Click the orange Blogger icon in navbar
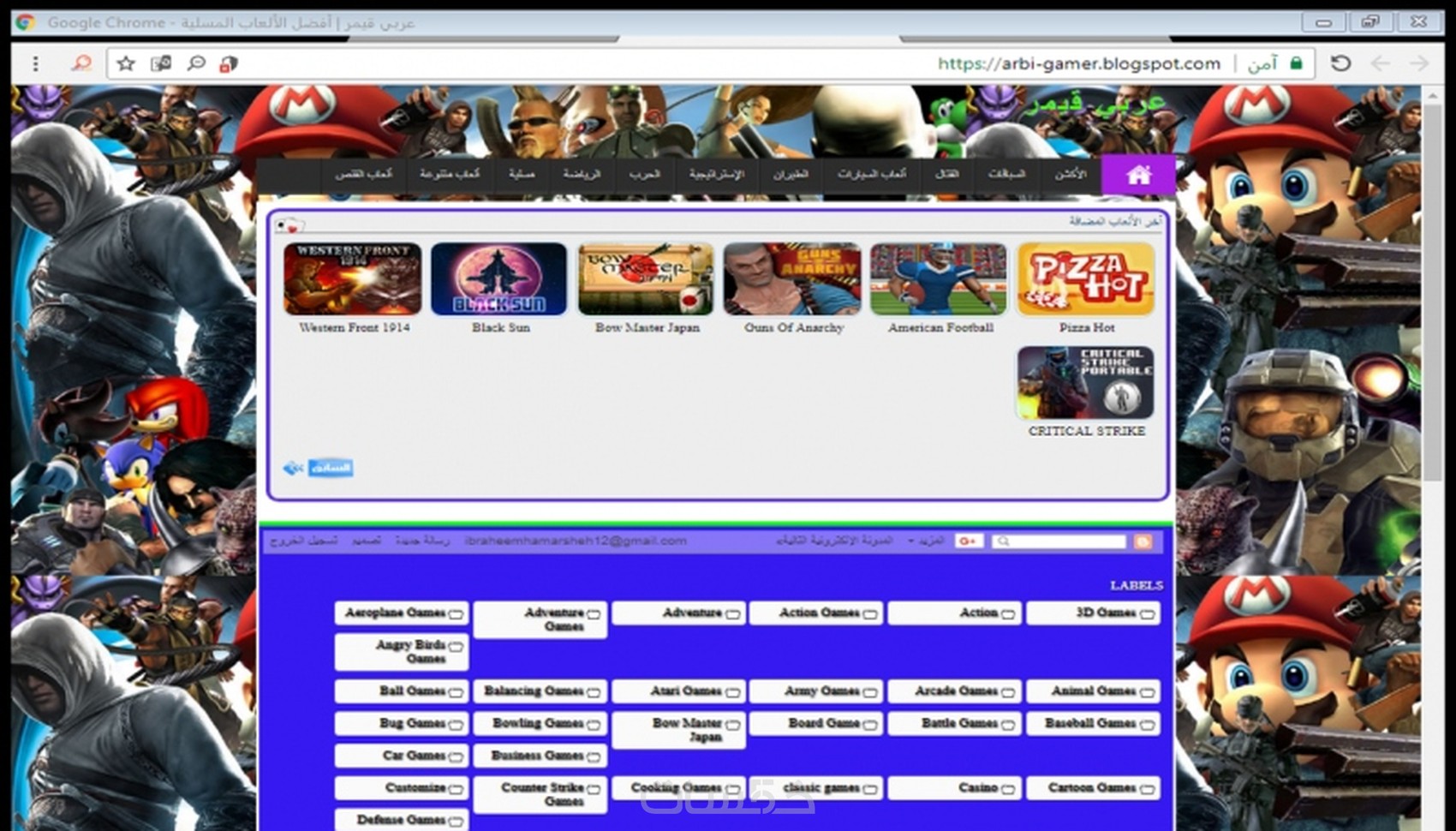This screenshot has height=831, width=1456. pyautogui.click(x=1143, y=541)
